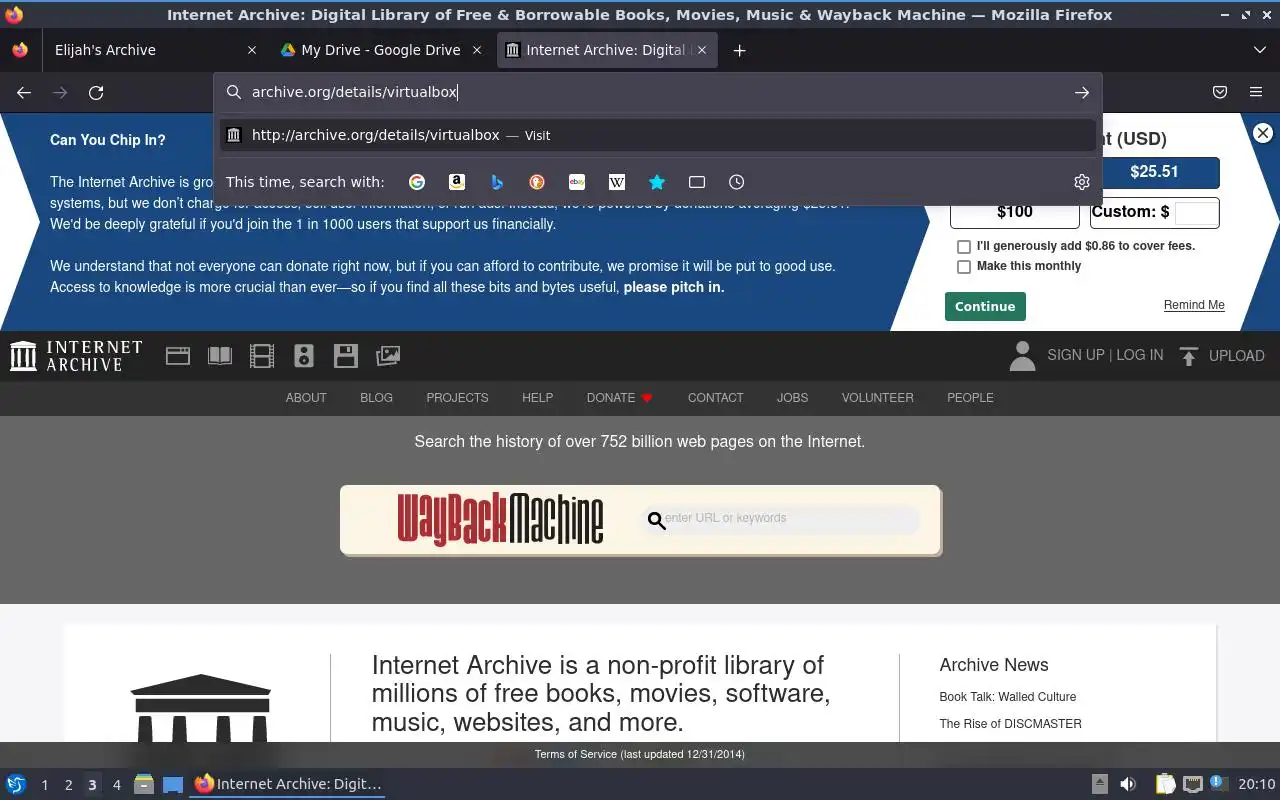The width and height of the screenshot is (1280, 800).
Task: Save page to Pocket icon
Action: [1220, 92]
